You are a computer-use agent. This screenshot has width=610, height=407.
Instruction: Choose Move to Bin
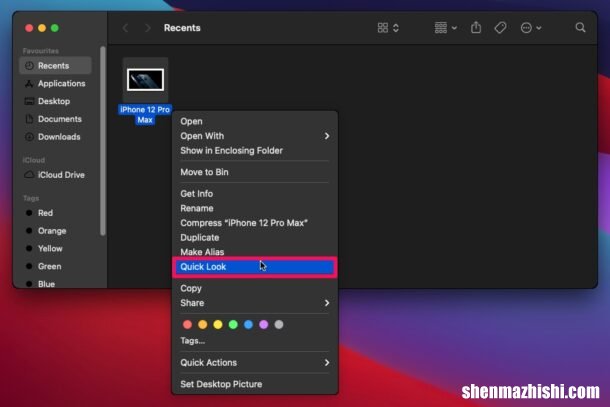tap(255, 172)
